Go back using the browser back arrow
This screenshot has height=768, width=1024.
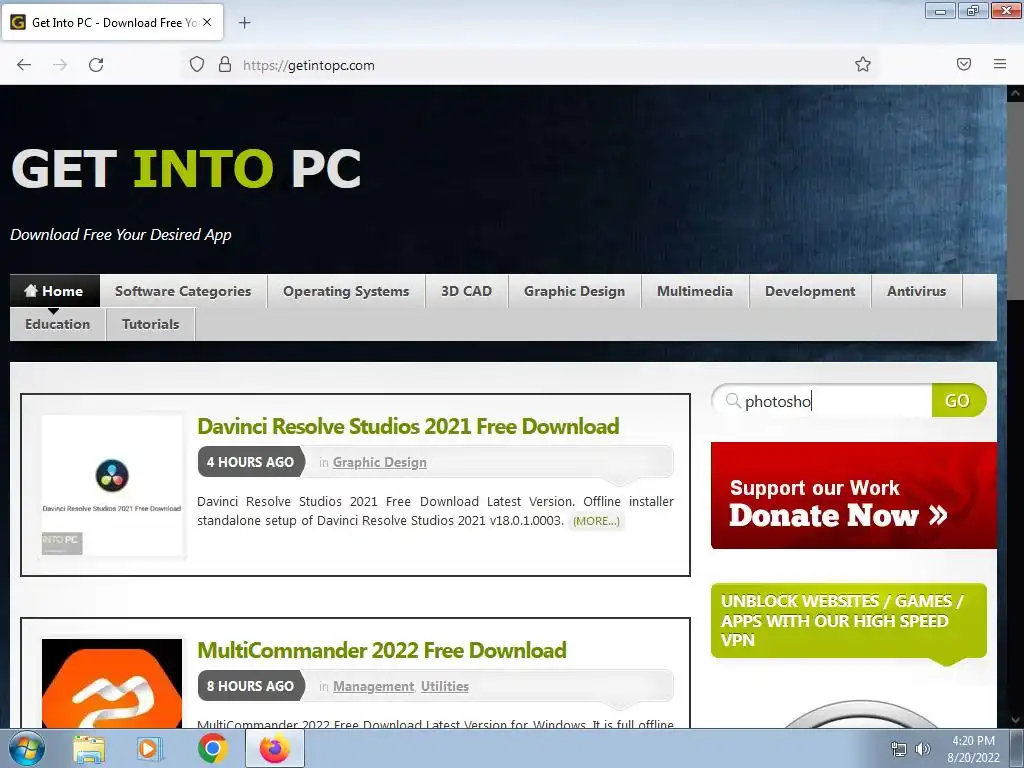pyautogui.click(x=24, y=65)
